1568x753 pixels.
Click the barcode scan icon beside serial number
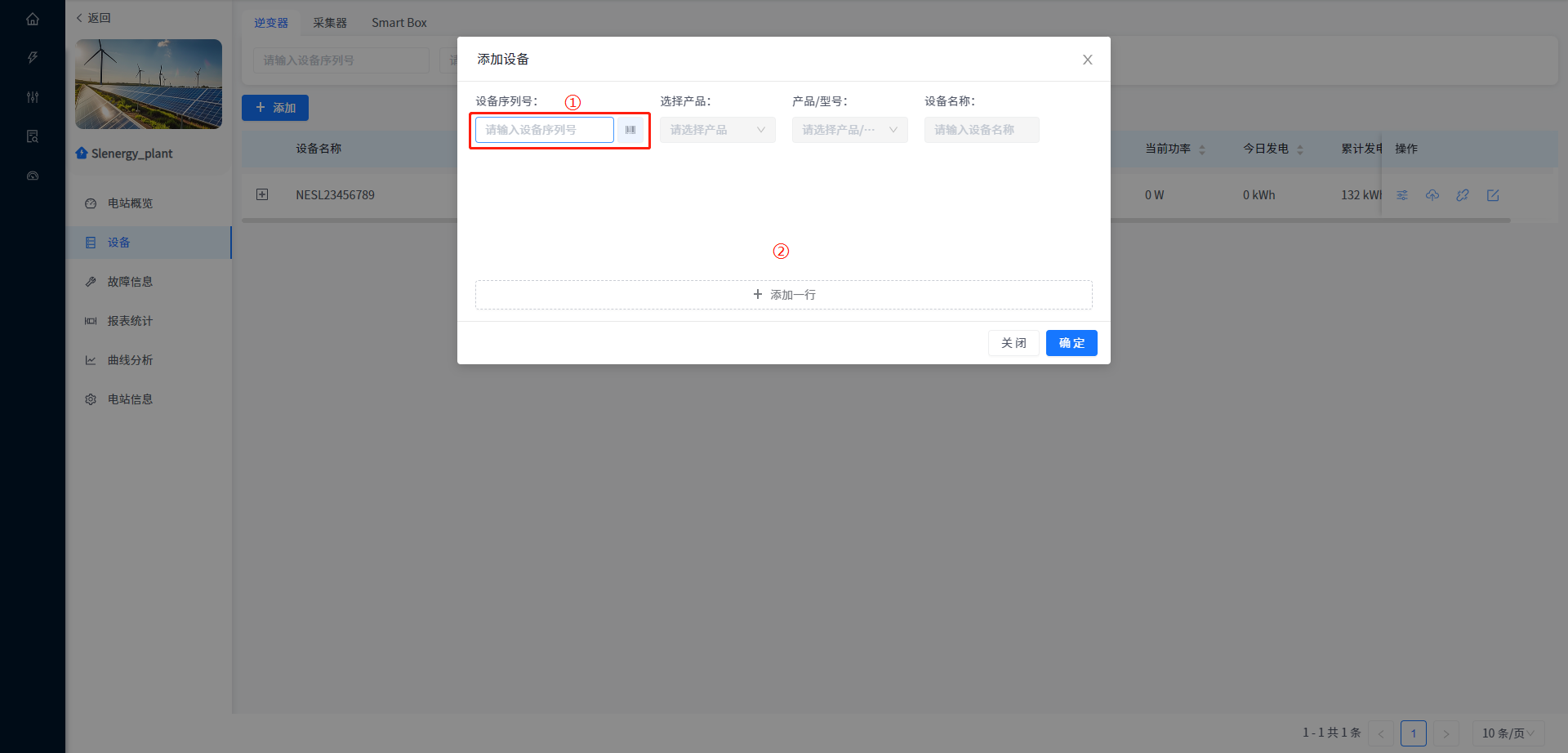pos(630,130)
